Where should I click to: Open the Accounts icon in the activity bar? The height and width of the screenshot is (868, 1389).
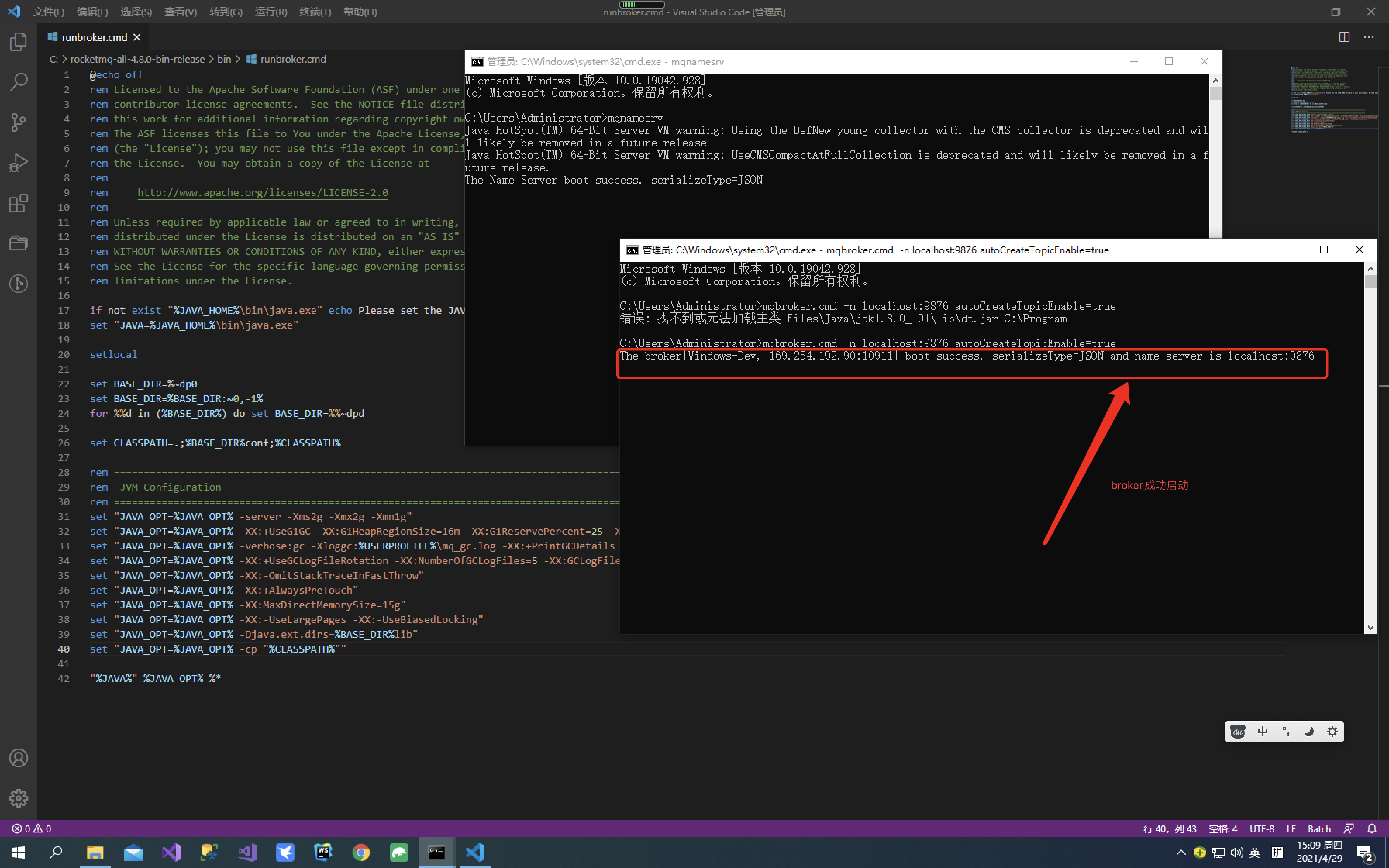point(19,758)
